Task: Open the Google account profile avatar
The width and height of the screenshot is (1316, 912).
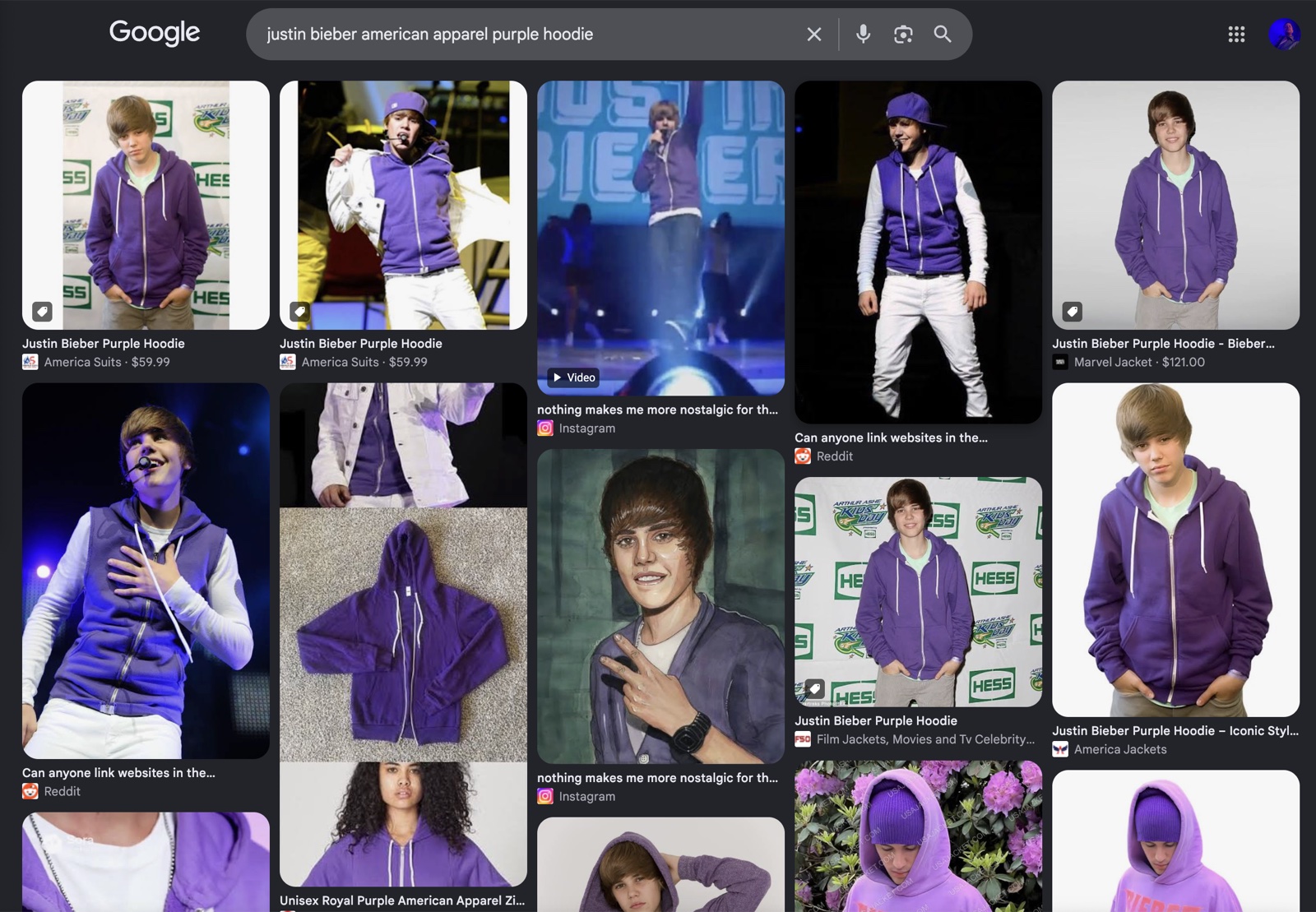Action: click(x=1284, y=35)
